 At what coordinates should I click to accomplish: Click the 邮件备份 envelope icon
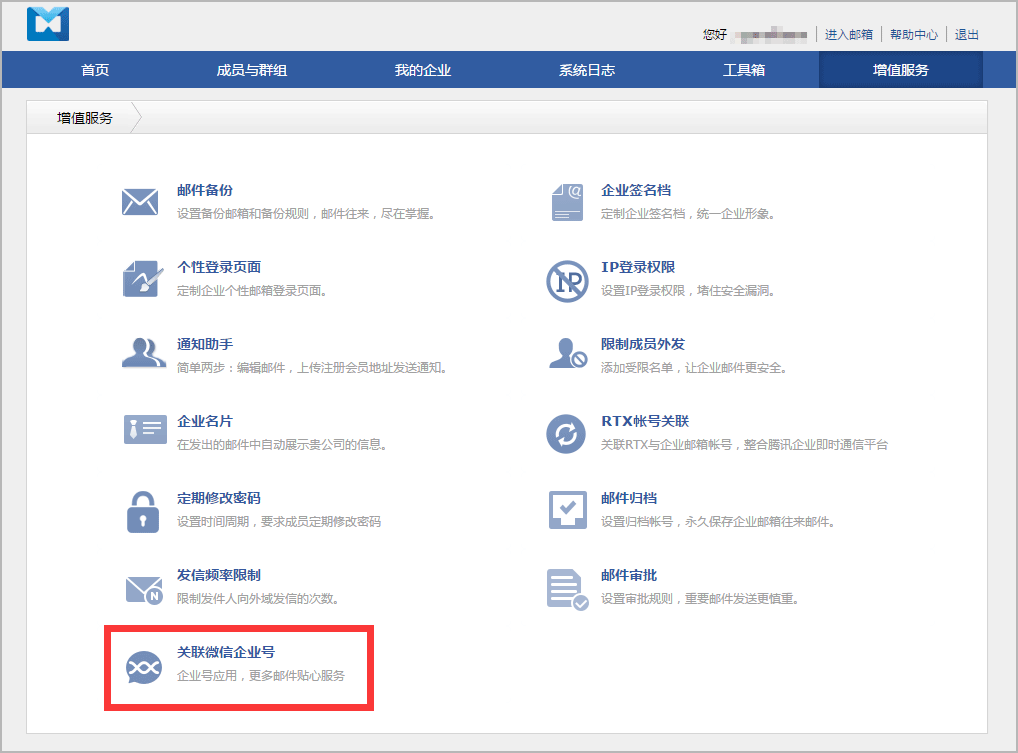[x=140, y=202]
